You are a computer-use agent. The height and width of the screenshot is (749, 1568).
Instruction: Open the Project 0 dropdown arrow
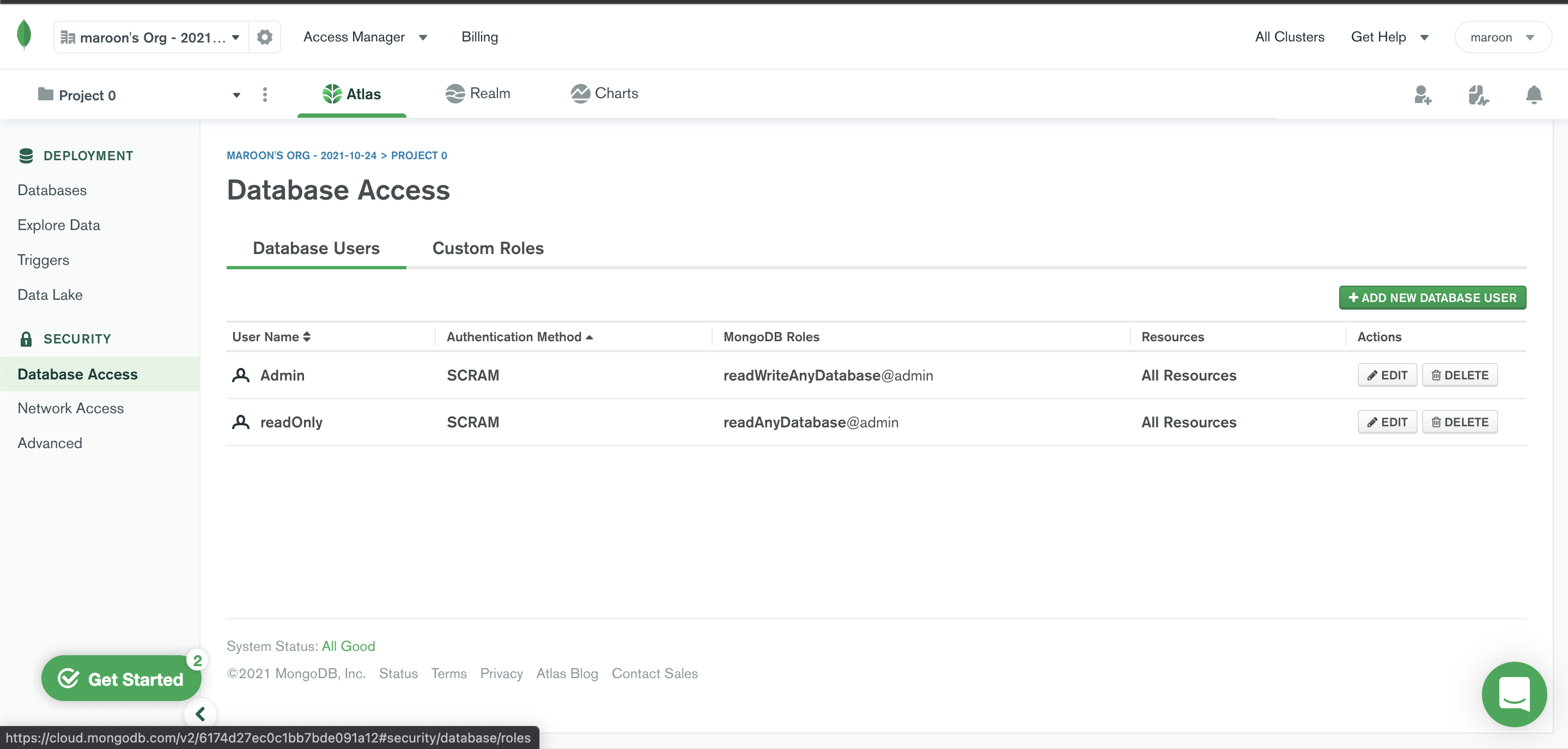[x=236, y=95]
